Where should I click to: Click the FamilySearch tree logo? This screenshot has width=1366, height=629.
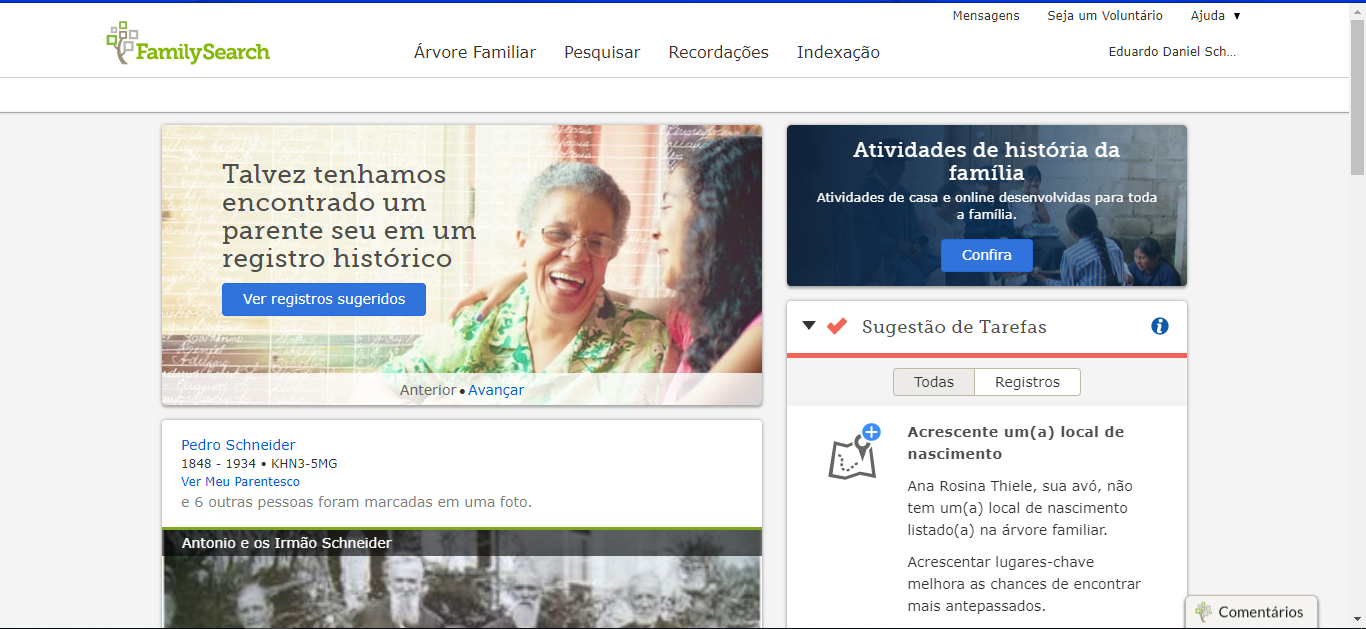click(x=188, y=43)
